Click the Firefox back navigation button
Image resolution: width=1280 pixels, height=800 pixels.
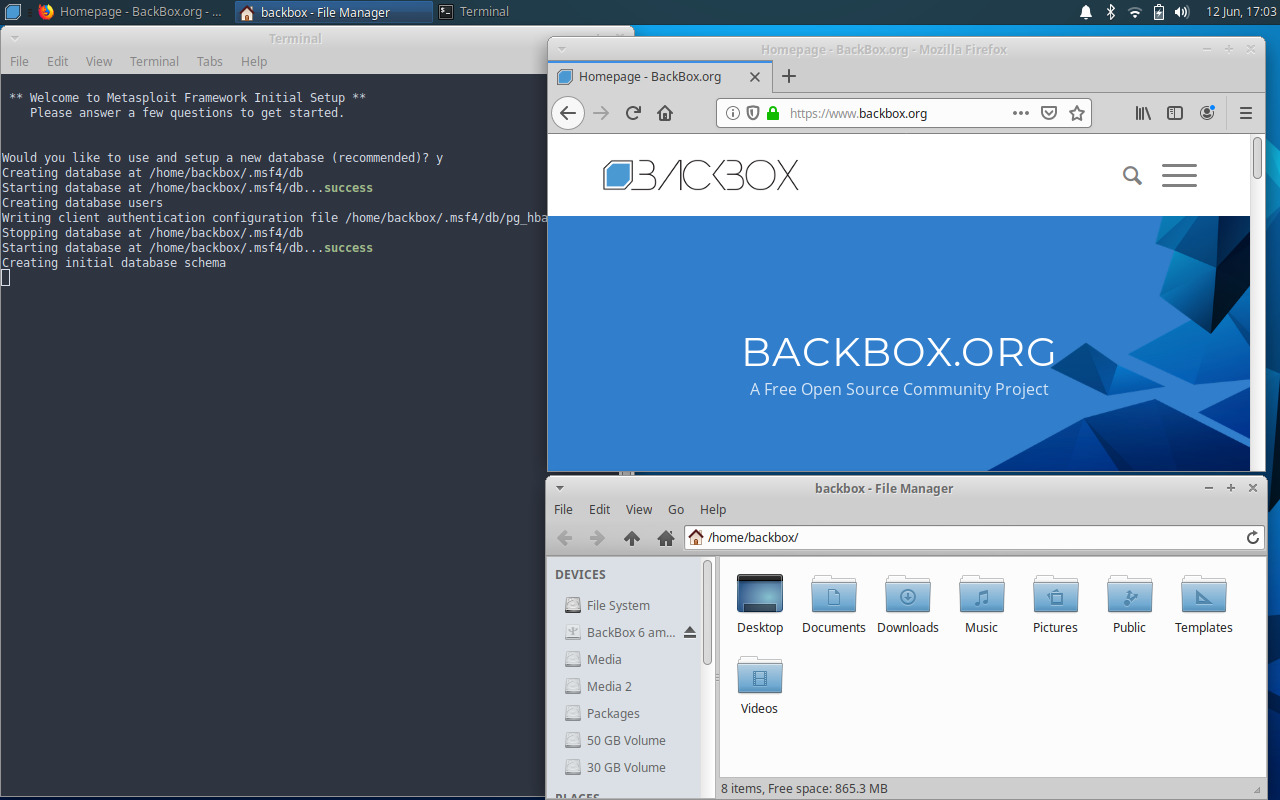tap(567, 113)
